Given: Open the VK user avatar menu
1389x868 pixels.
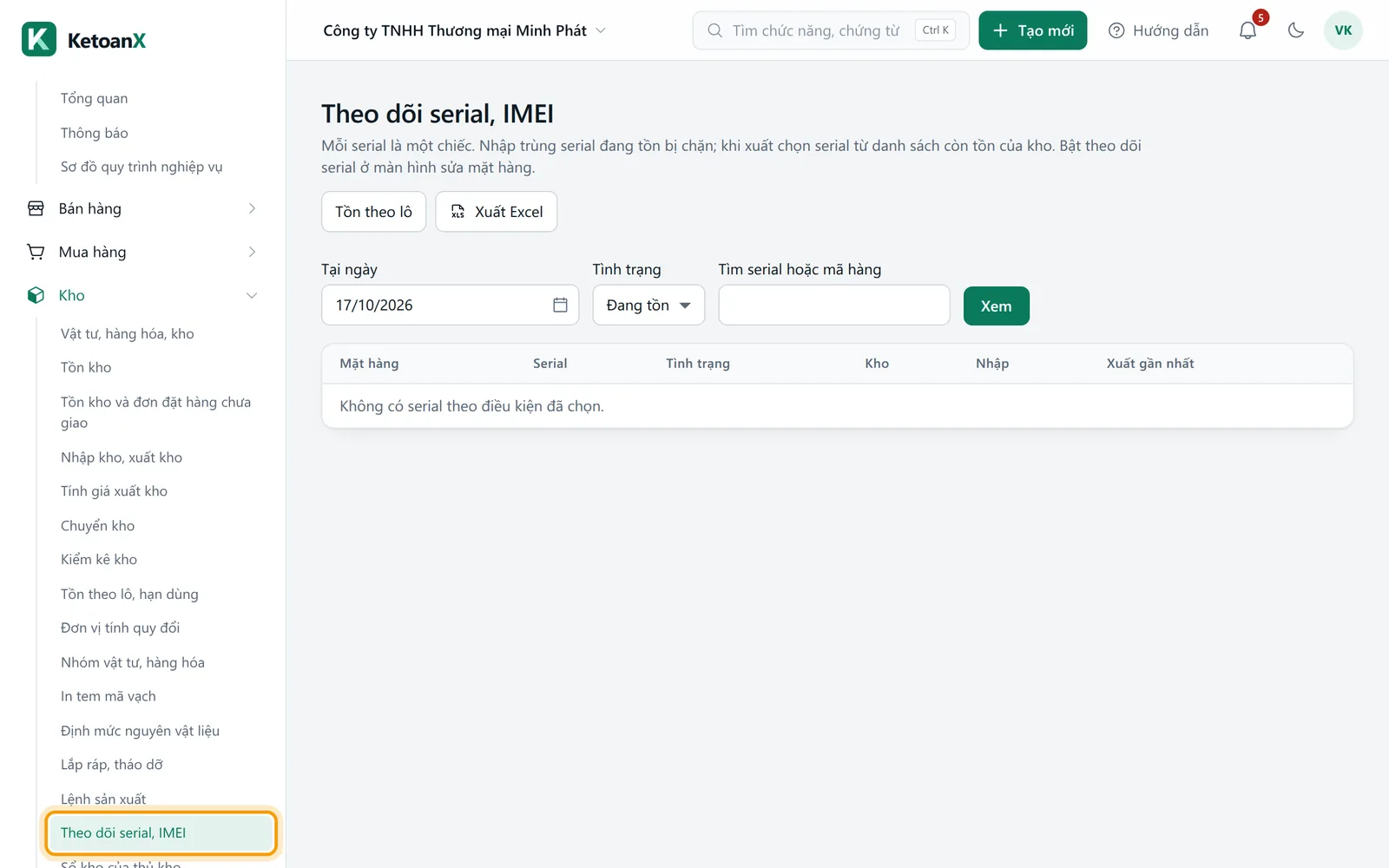Looking at the screenshot, I should point(1343,30).
